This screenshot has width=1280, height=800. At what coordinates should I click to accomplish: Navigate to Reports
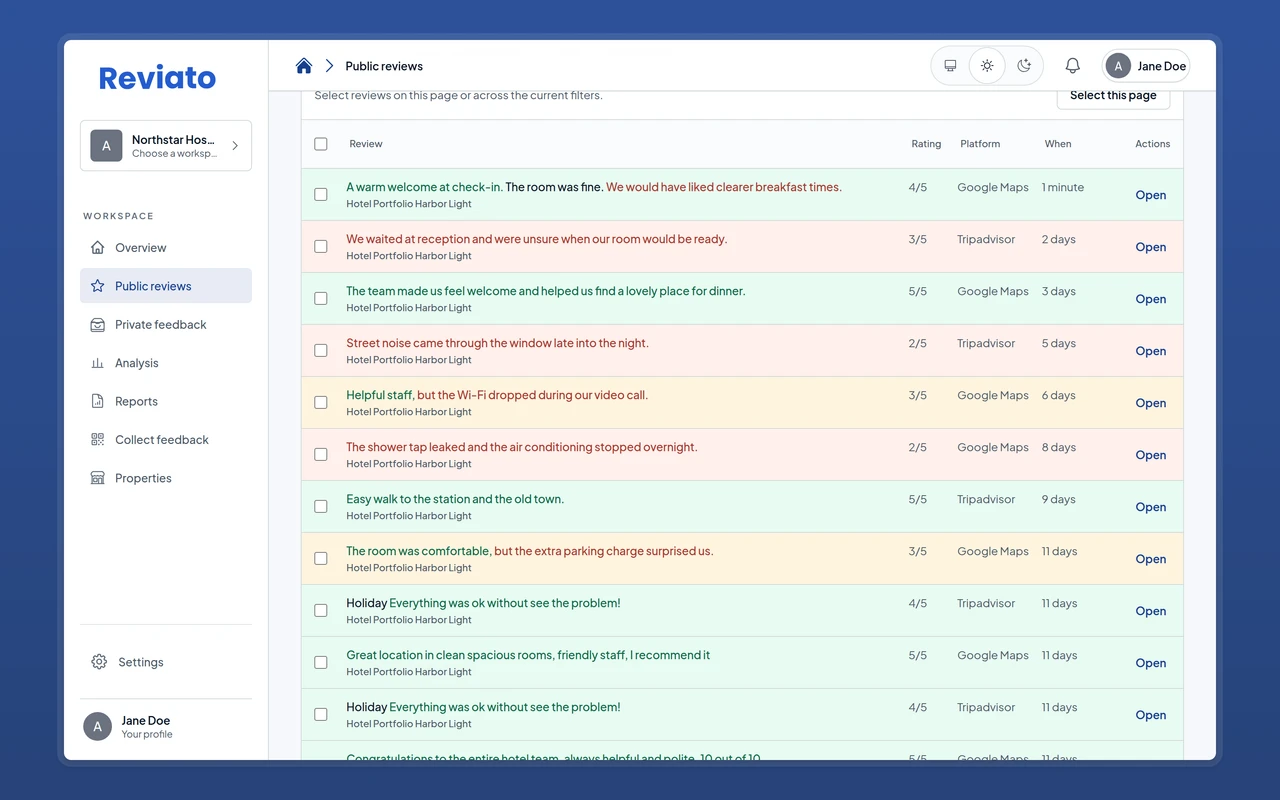point(166,401)
